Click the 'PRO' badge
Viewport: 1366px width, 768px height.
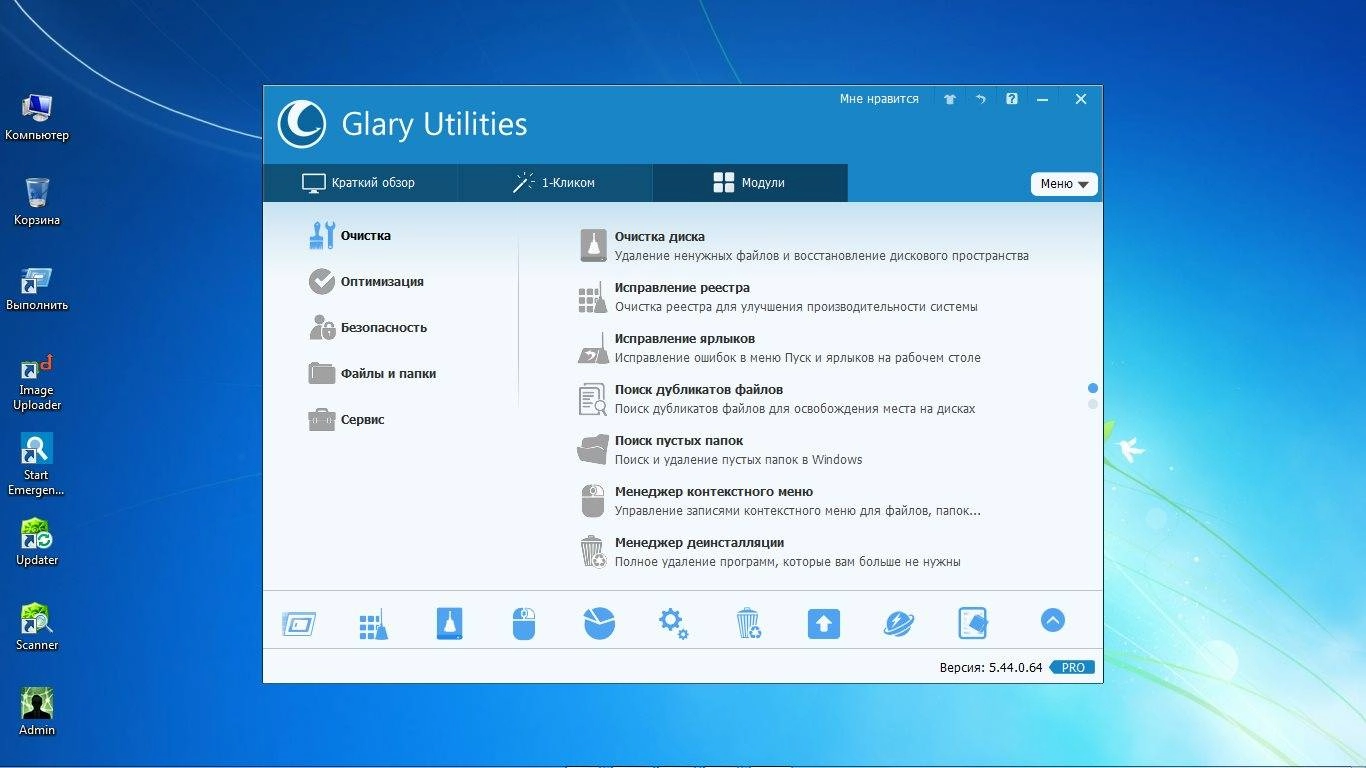(x=1073, y=667)
